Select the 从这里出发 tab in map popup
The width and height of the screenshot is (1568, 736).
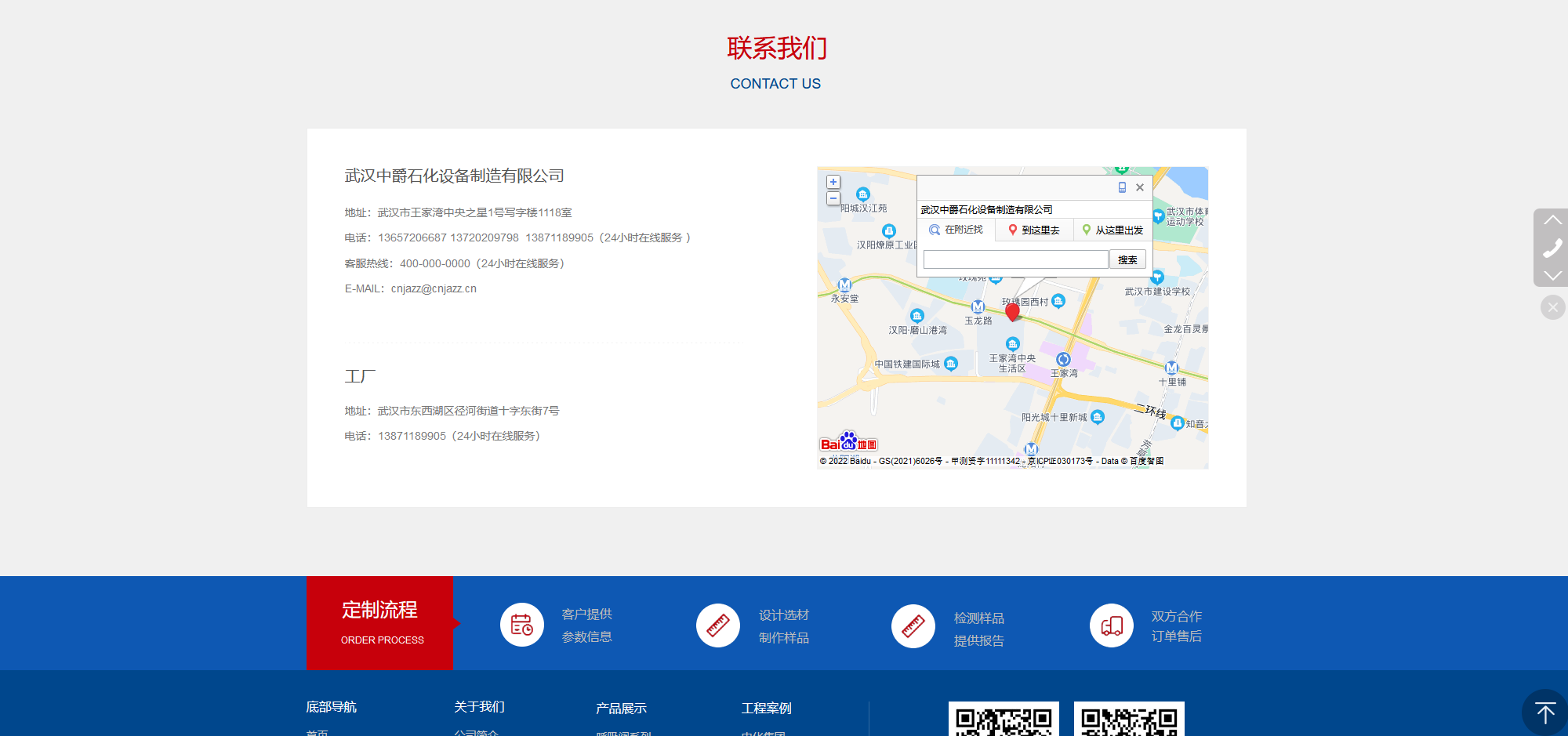(1112, 230)
